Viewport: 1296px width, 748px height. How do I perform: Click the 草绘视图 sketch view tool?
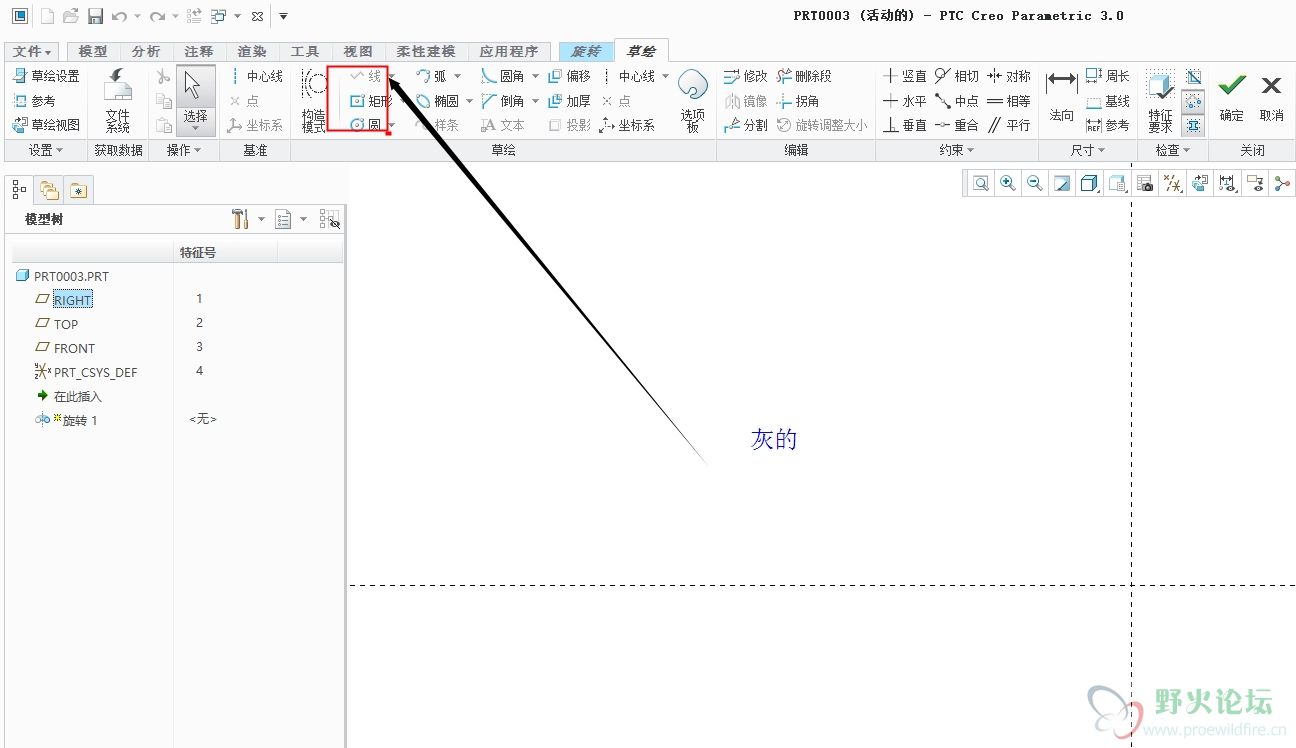click(x=46, y=125)
